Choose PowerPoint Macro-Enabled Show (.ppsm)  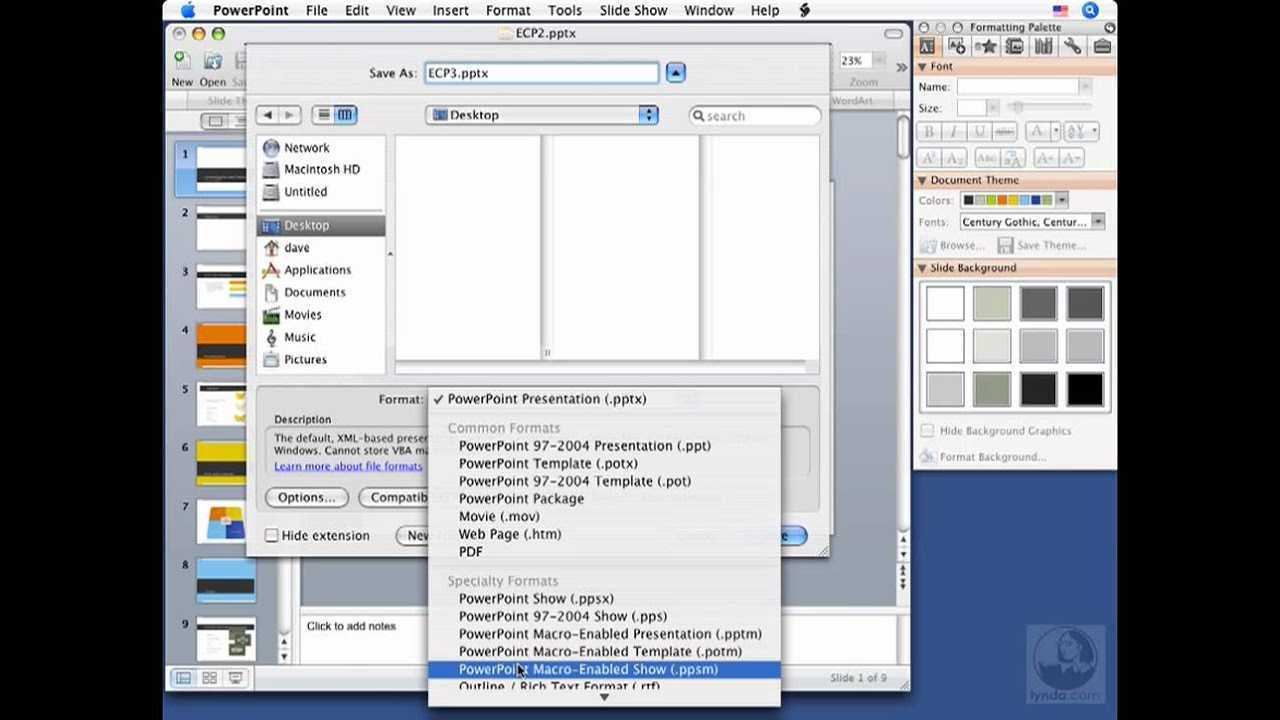point(604,669)
